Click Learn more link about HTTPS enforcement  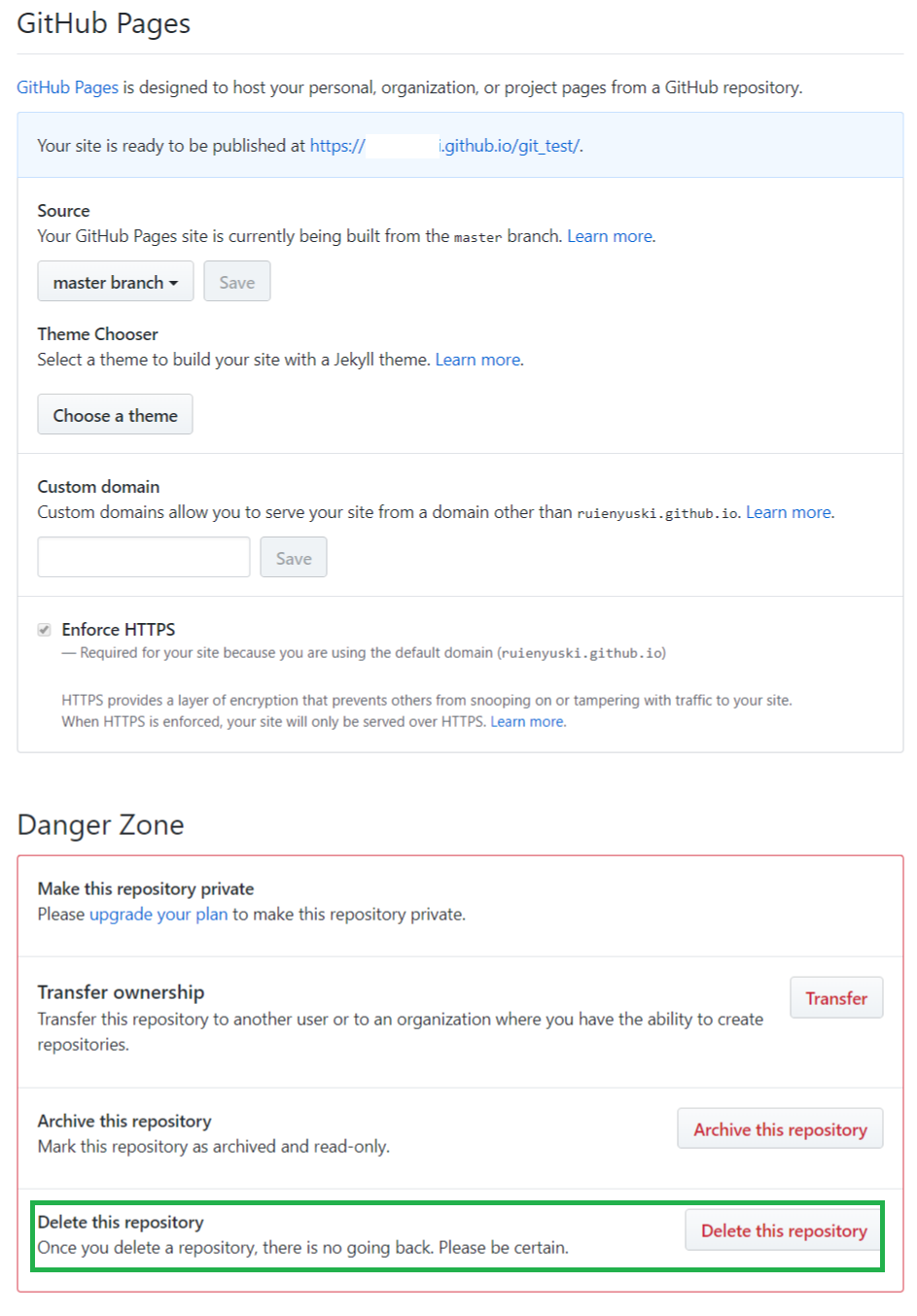click(527, 721)
